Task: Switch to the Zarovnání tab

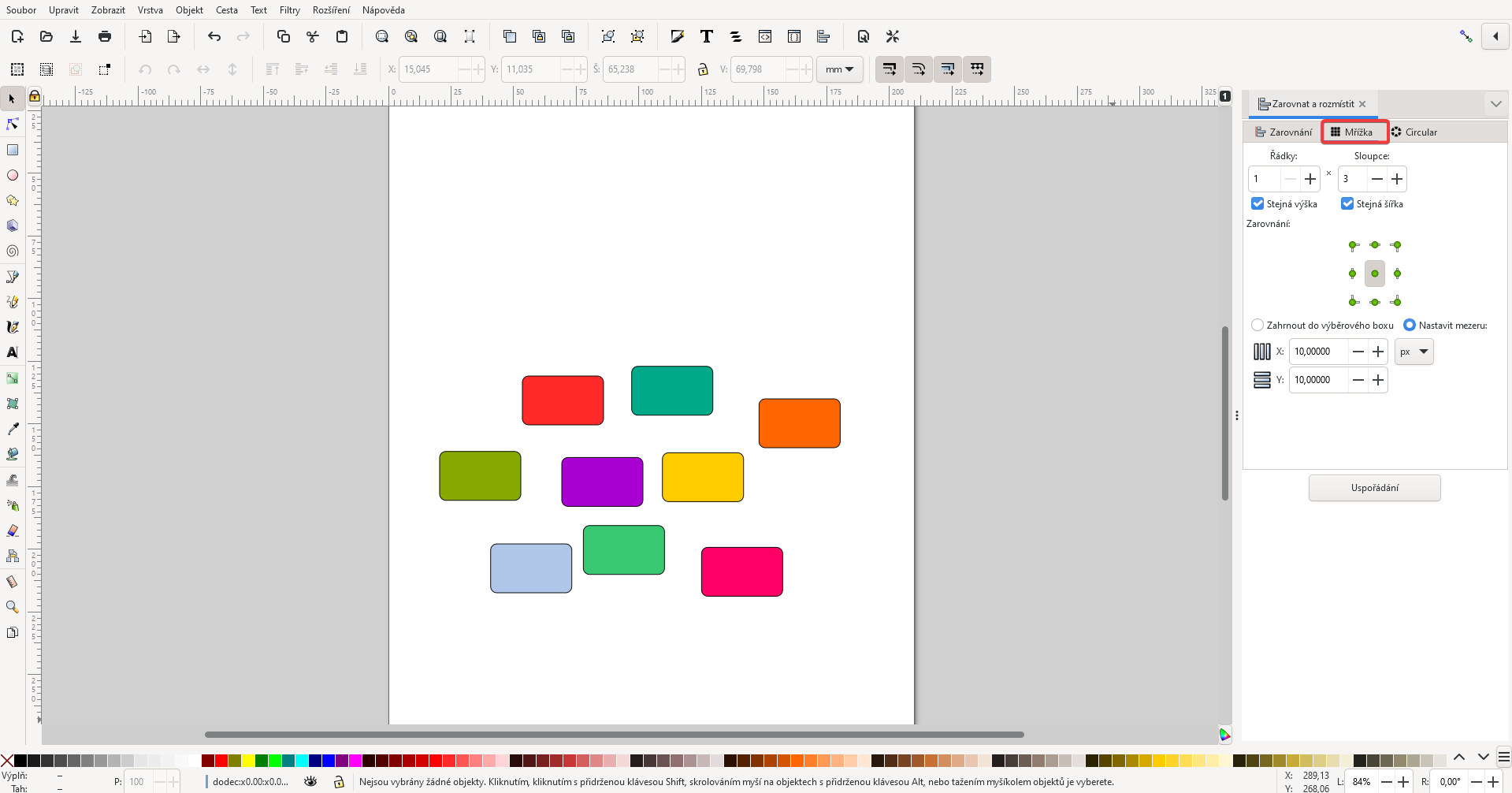Action: pos(1284,132)
